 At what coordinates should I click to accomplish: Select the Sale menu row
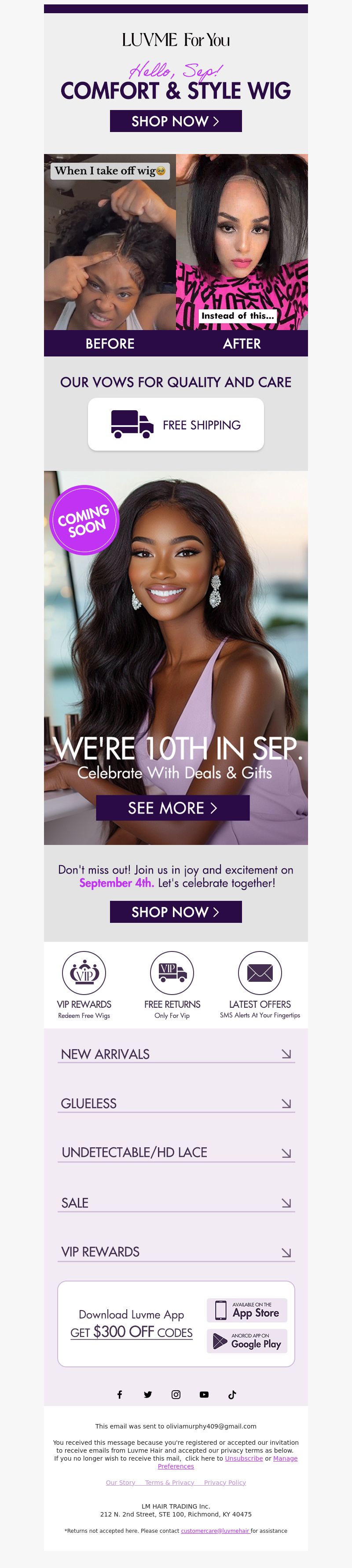pos(176,1203)
